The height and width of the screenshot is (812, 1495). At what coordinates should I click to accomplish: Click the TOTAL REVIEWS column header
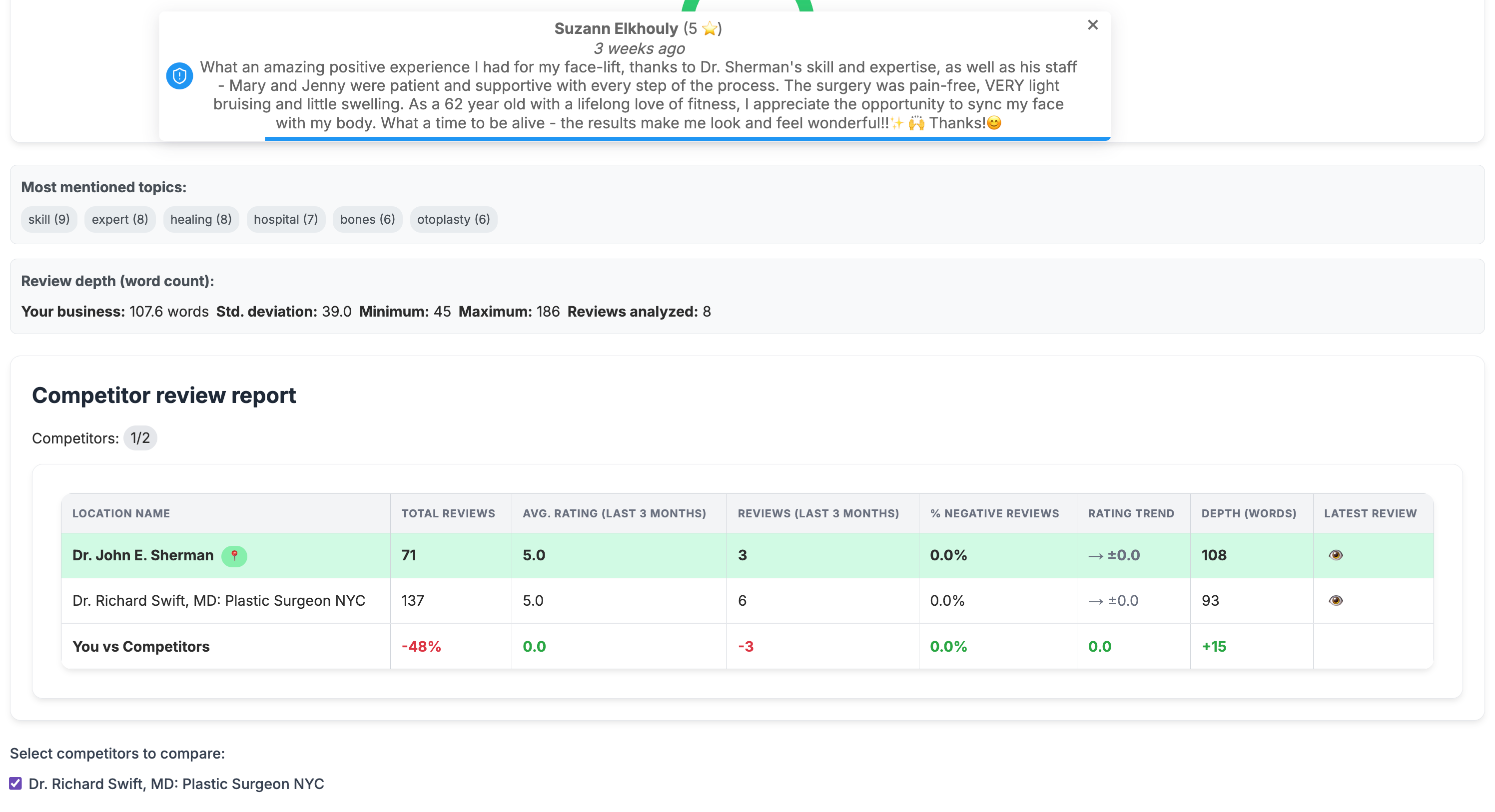pyautogui.click(x=448, y=513)
